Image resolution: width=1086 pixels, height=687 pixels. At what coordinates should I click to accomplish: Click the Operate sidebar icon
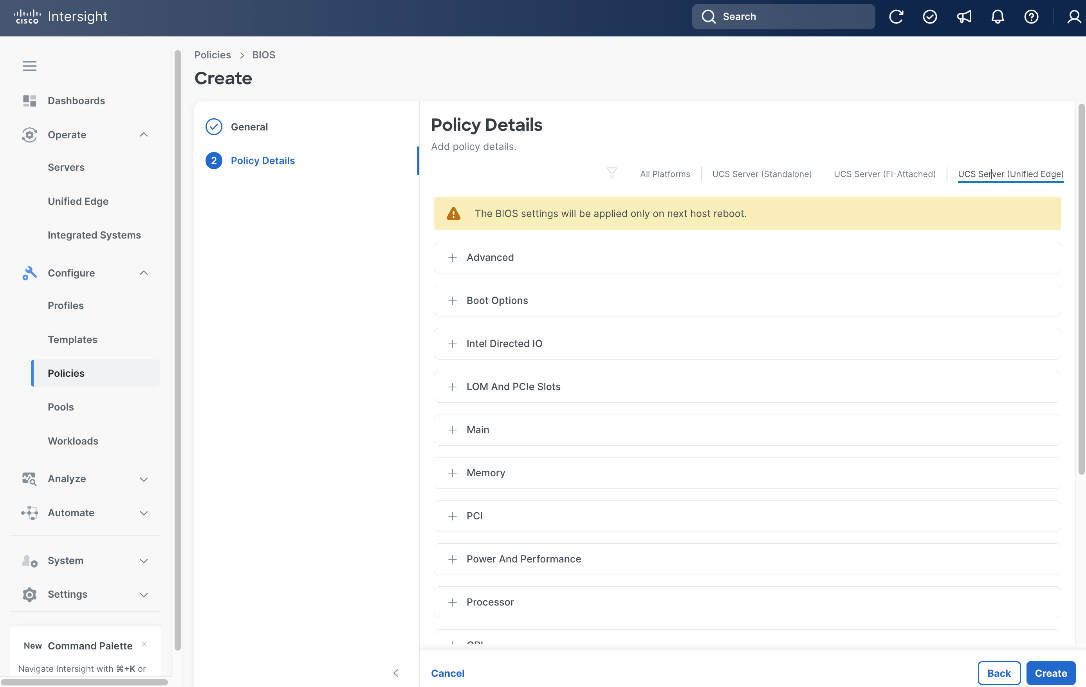29,134
